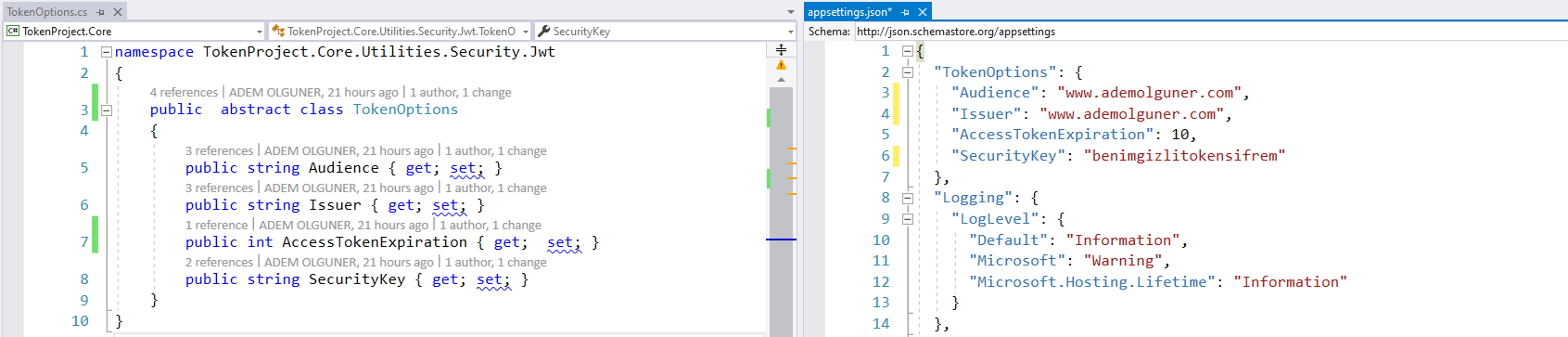
Task: Collapse the "TokenOptions" JSON section
Action: pyautogui.click(x=907, y=72)
